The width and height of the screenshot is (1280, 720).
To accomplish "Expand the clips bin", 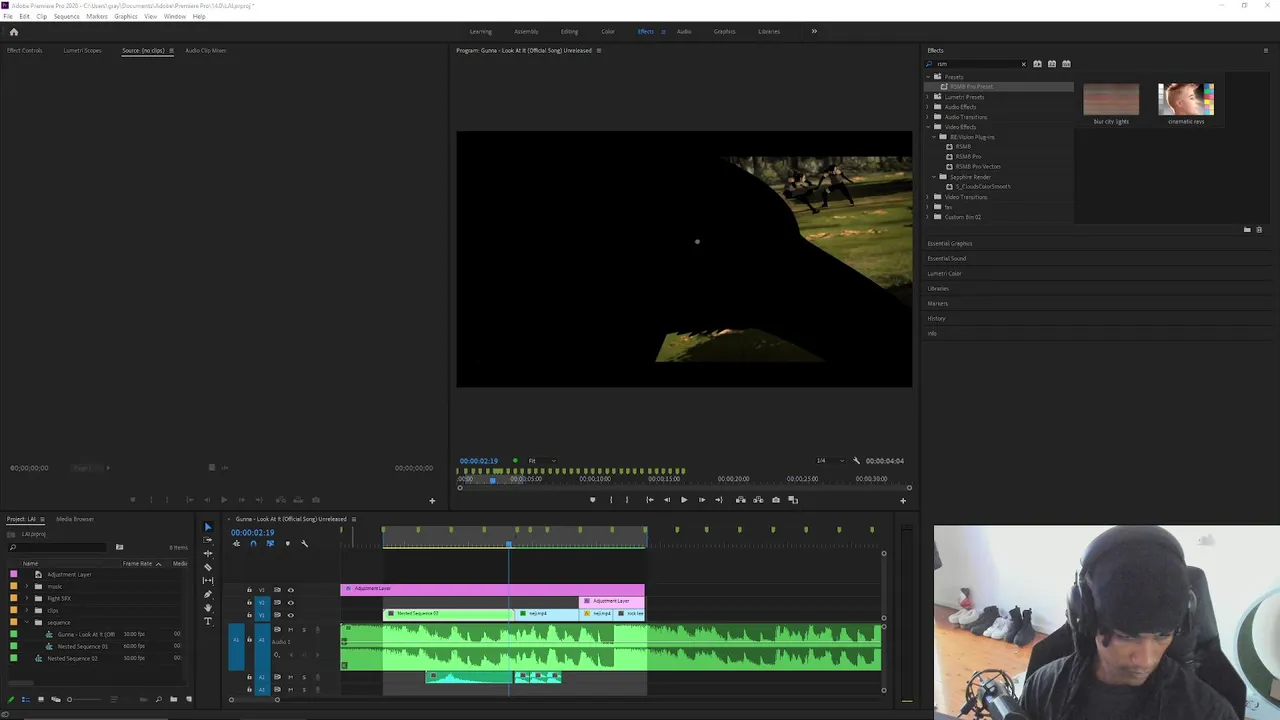I will pyautogui.click(x=27, y=611).
